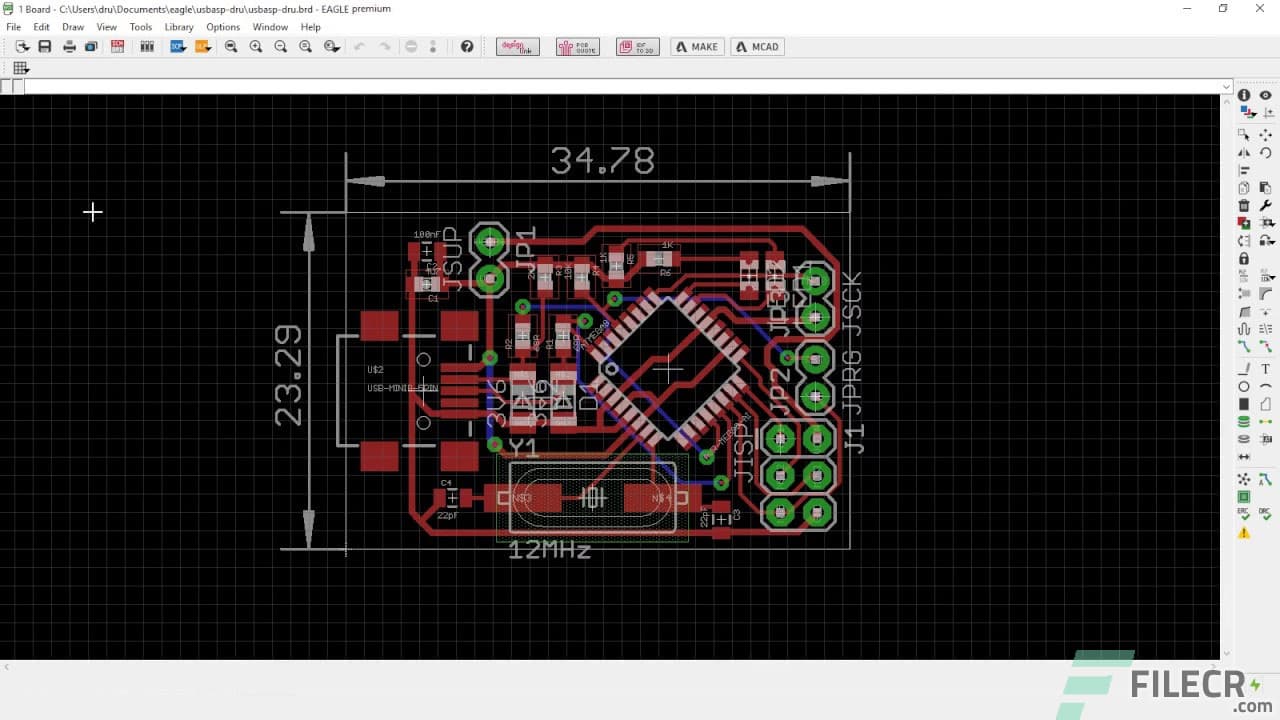1280x720 pixels.
Task: Open the Tools menu
Action: coord(140,27)
